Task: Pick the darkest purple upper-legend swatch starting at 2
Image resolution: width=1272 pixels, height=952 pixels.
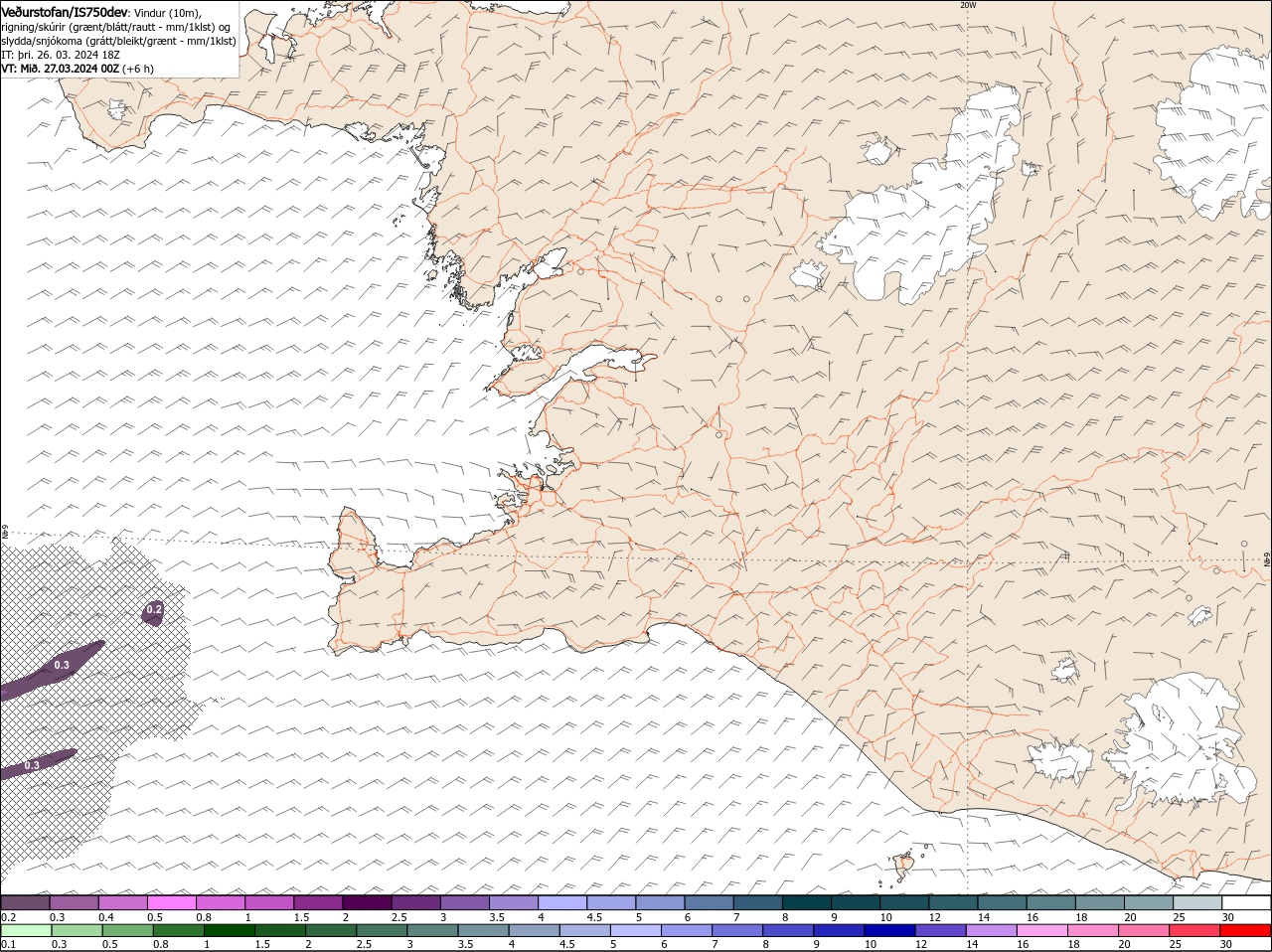Action: [x=367, y=902]
